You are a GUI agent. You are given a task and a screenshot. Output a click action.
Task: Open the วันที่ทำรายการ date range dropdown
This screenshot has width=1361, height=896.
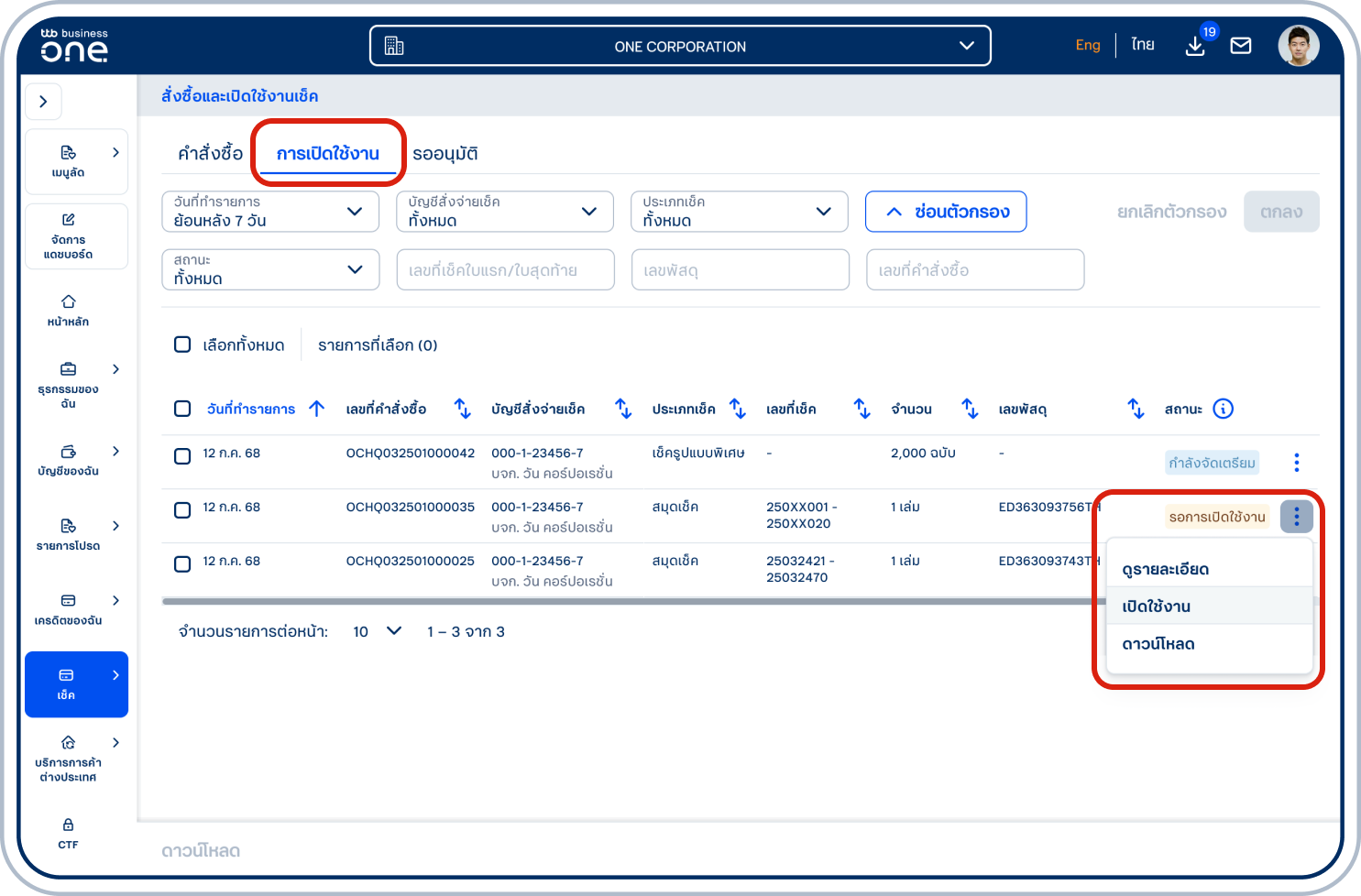270,212
